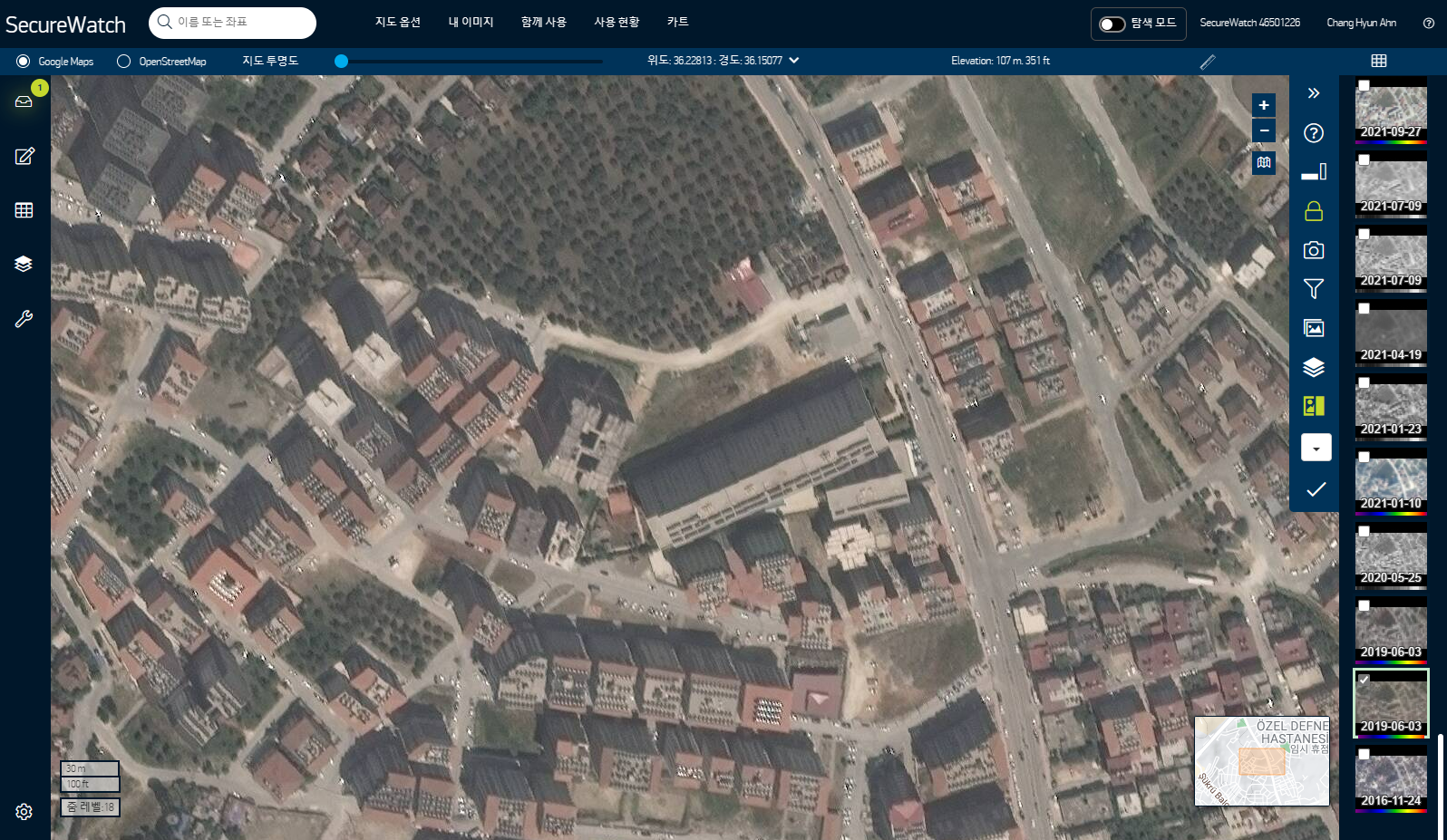Open the settings gear icon
Screen dimensions: 1447x840
click(24, 812)
